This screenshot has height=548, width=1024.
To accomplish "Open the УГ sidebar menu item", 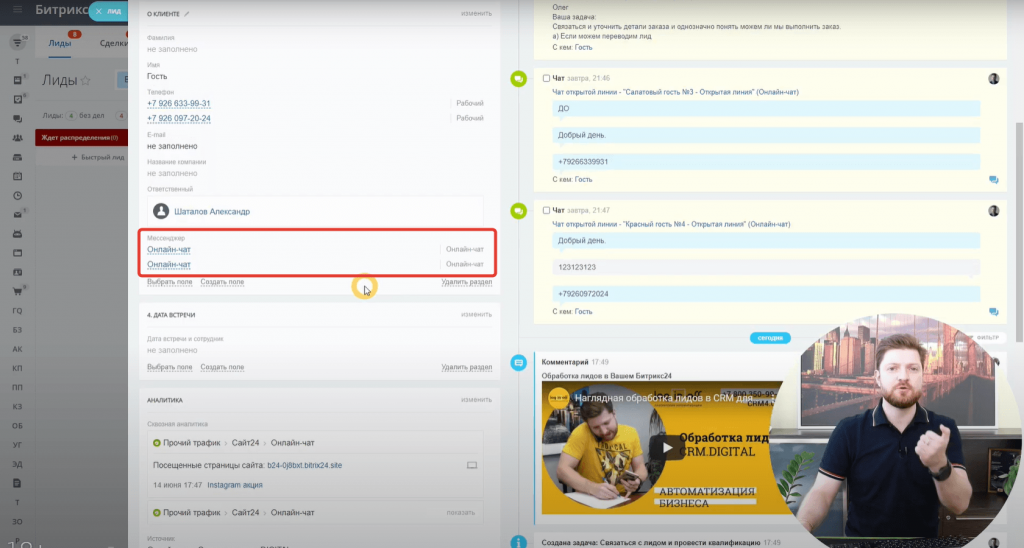I will (18, 445).
